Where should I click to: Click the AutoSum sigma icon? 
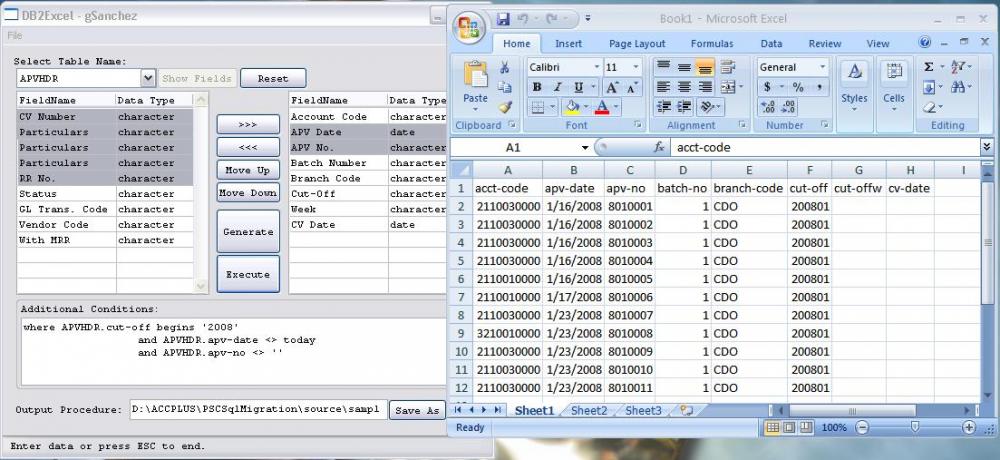click(929, 67)
